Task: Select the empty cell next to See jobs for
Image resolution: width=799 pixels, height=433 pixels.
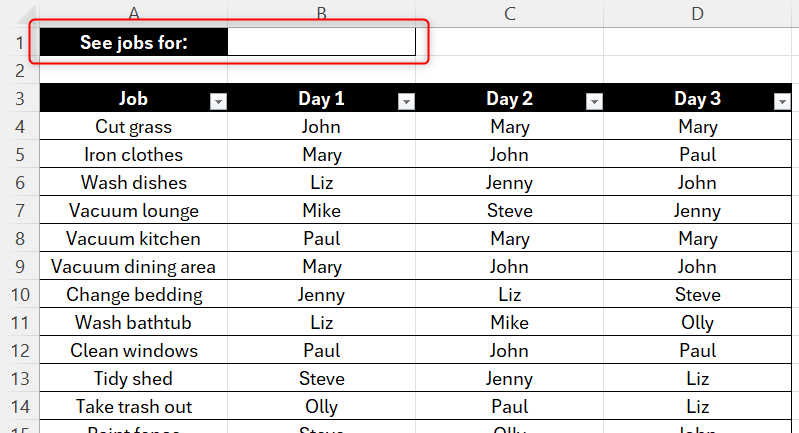Action: pos(322,42)
